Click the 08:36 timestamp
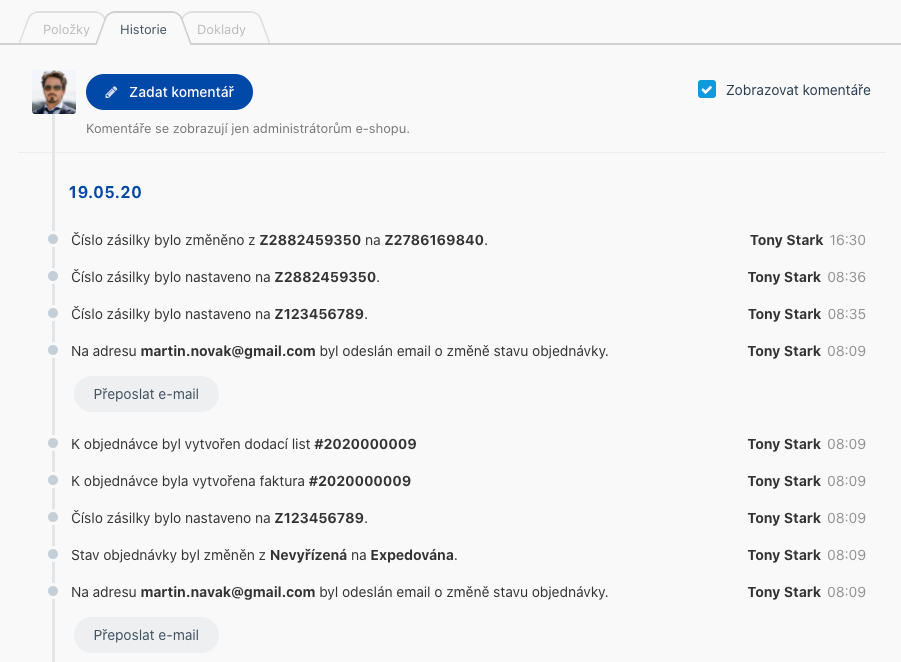The image size is (901, 662). [x=846, y=277]
